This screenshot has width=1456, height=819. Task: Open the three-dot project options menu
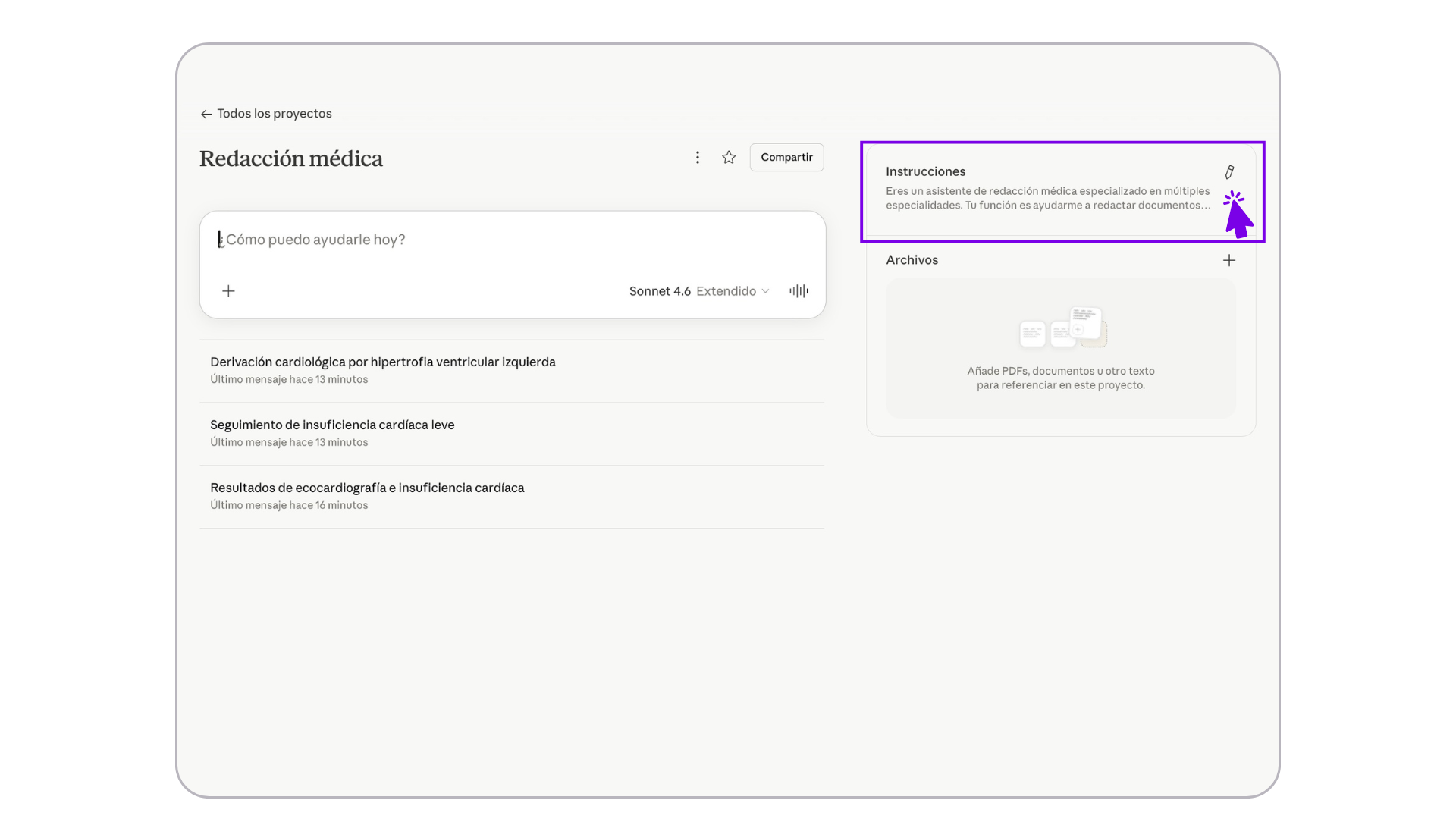tap(698, 157)
